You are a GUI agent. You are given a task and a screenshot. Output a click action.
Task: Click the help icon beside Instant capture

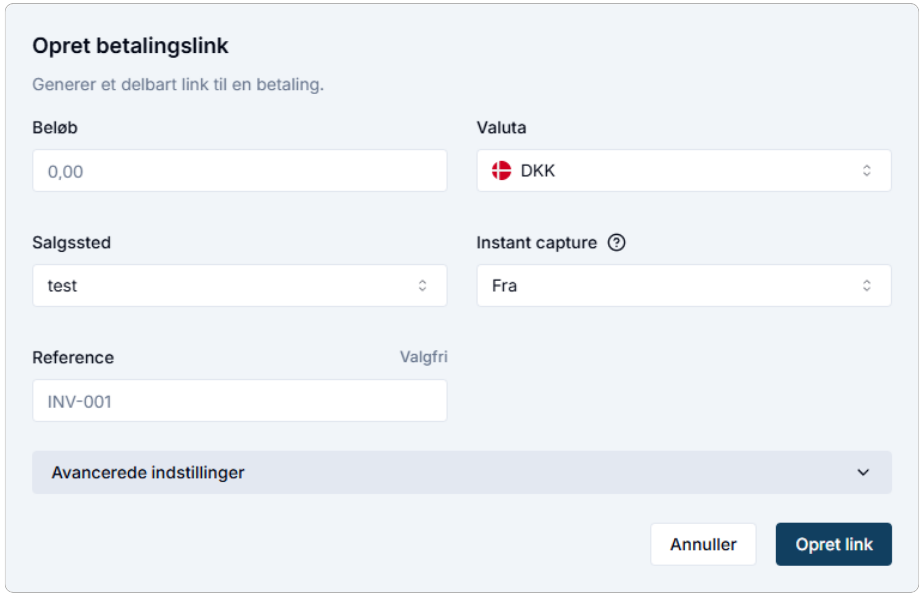click(616, 242)
